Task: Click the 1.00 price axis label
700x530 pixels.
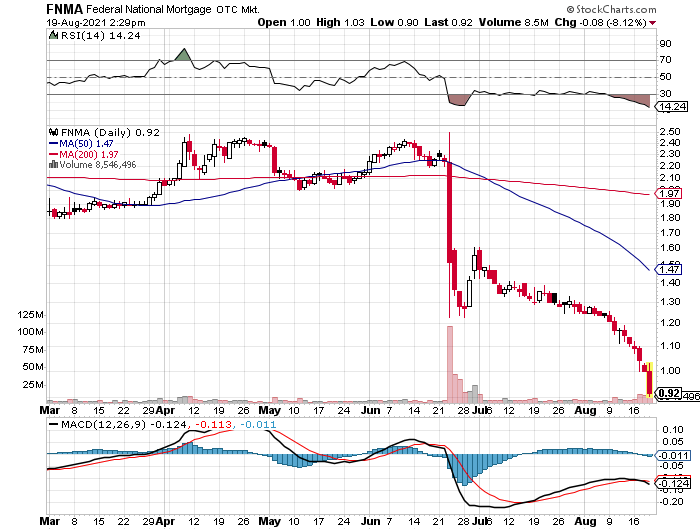Action: (x=670, y=371)
